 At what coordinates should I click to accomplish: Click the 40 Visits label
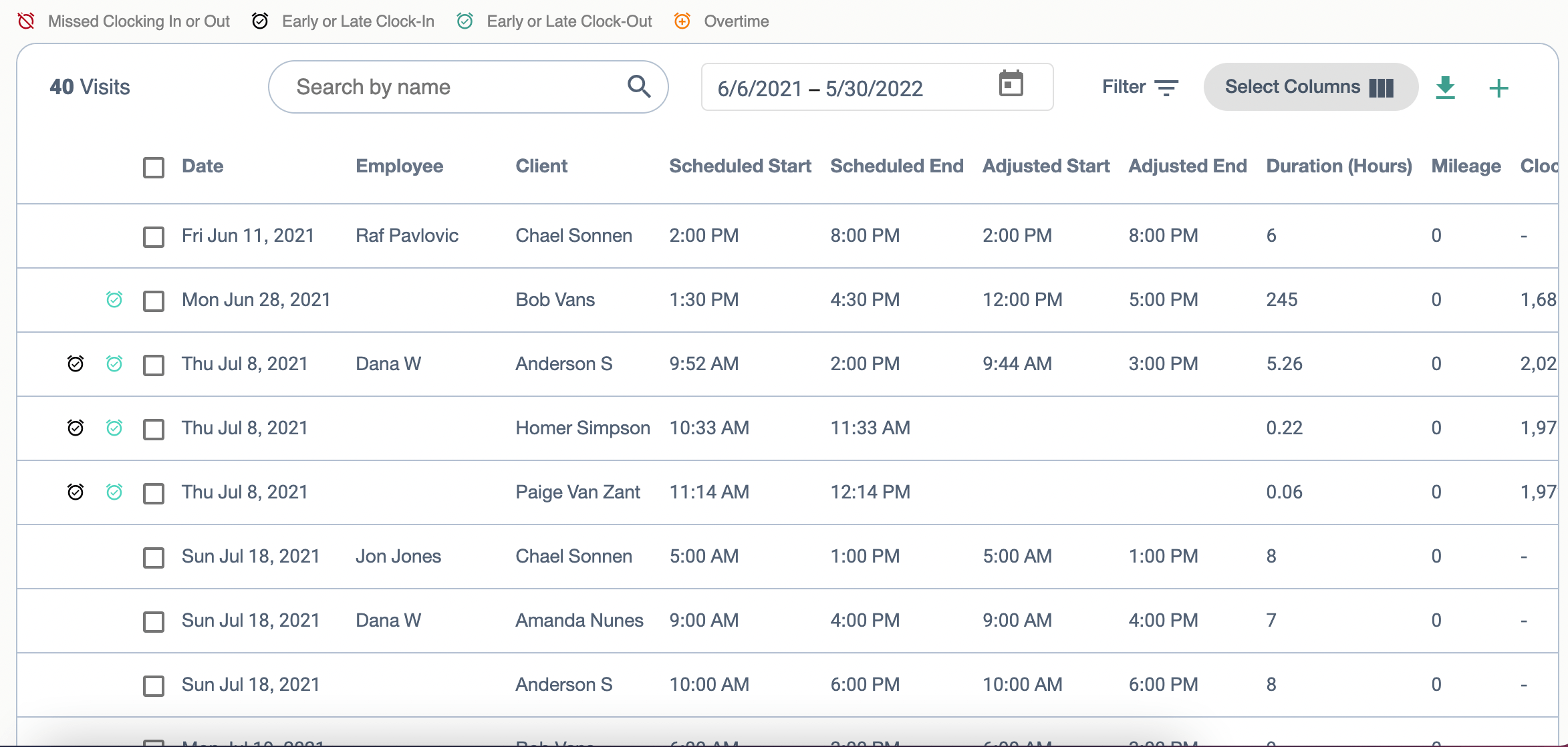[90, 86]
